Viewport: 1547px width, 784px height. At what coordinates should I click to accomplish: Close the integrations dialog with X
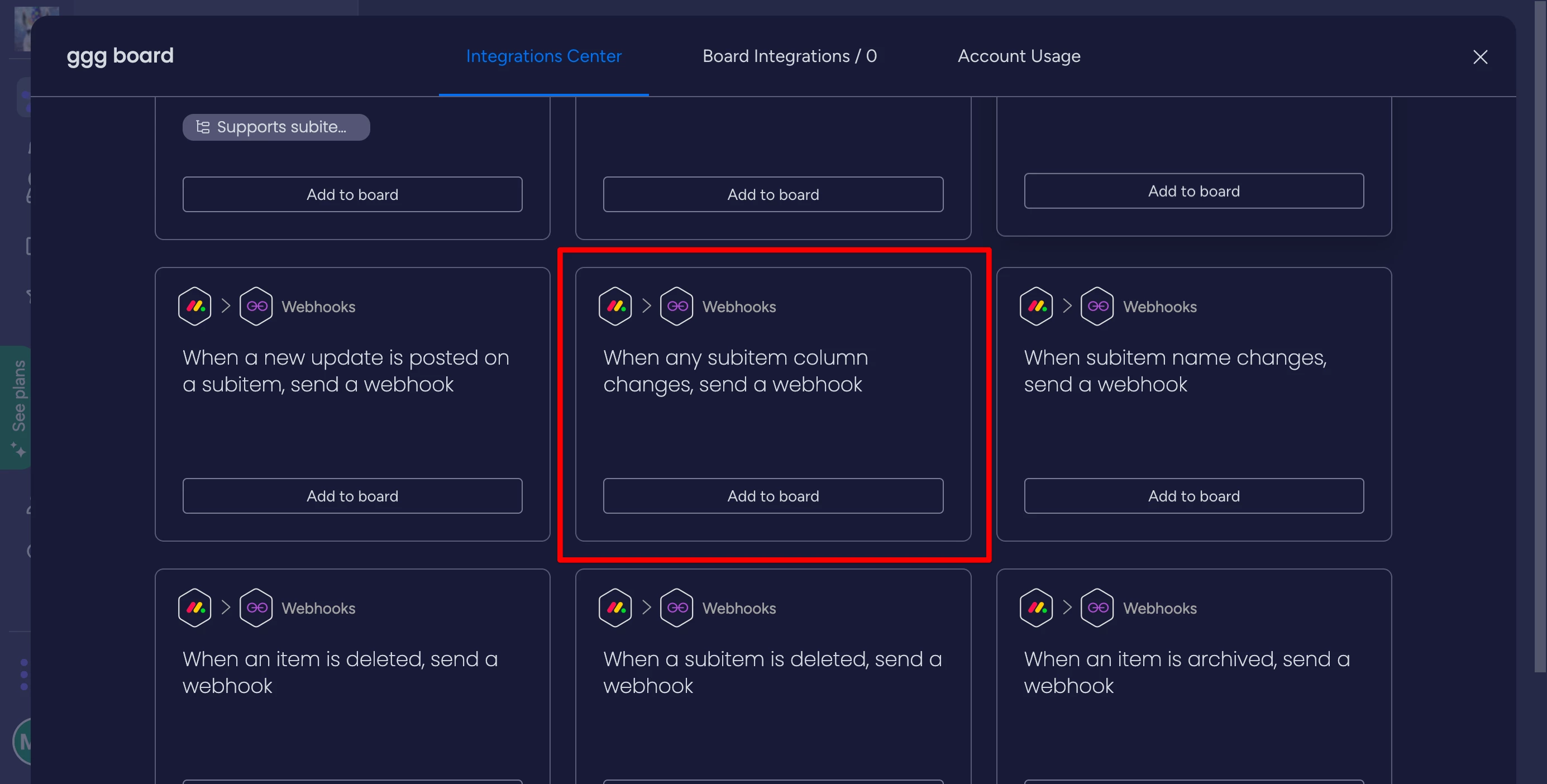1480,57
